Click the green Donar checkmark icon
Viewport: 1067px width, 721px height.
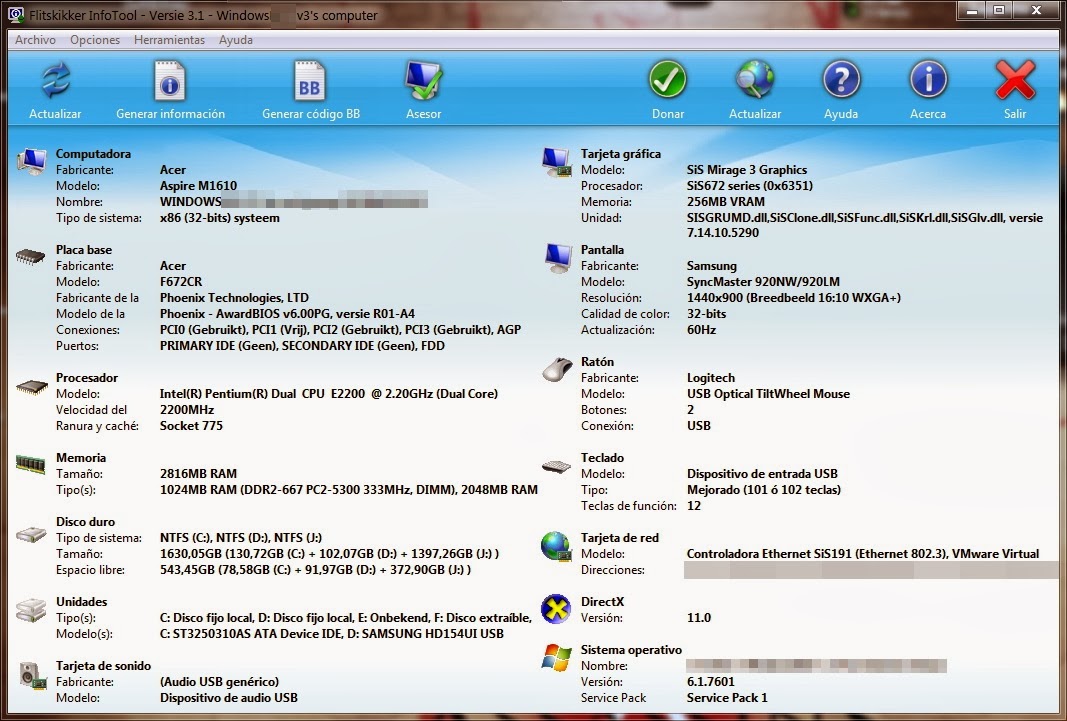point(667,78)
